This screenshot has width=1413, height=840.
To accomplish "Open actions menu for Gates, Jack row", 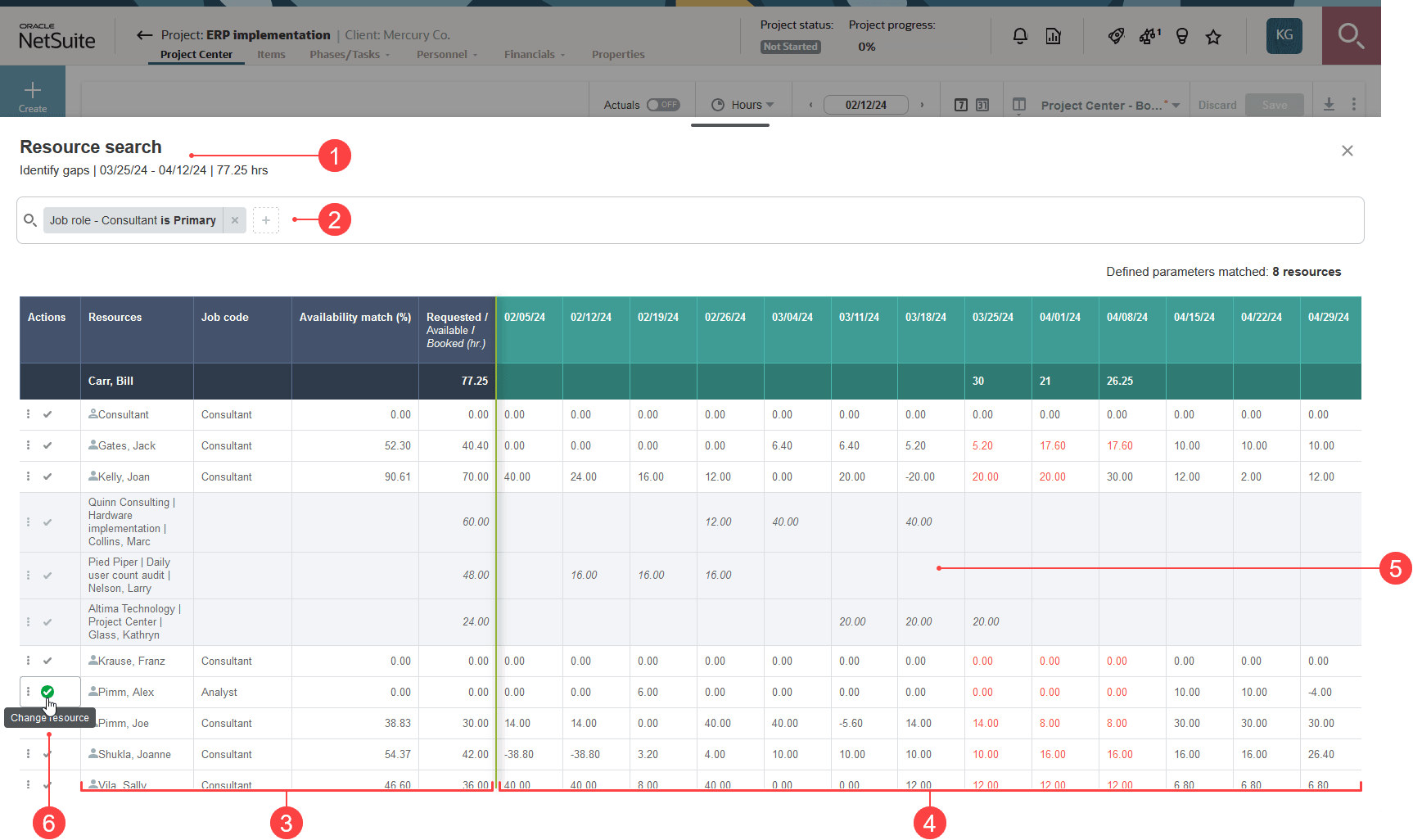I will pos(29,445).
